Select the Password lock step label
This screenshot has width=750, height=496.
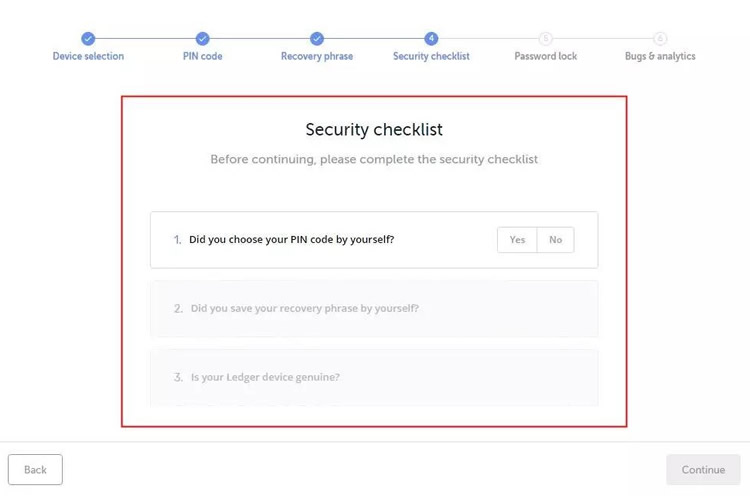coord(545,57)
